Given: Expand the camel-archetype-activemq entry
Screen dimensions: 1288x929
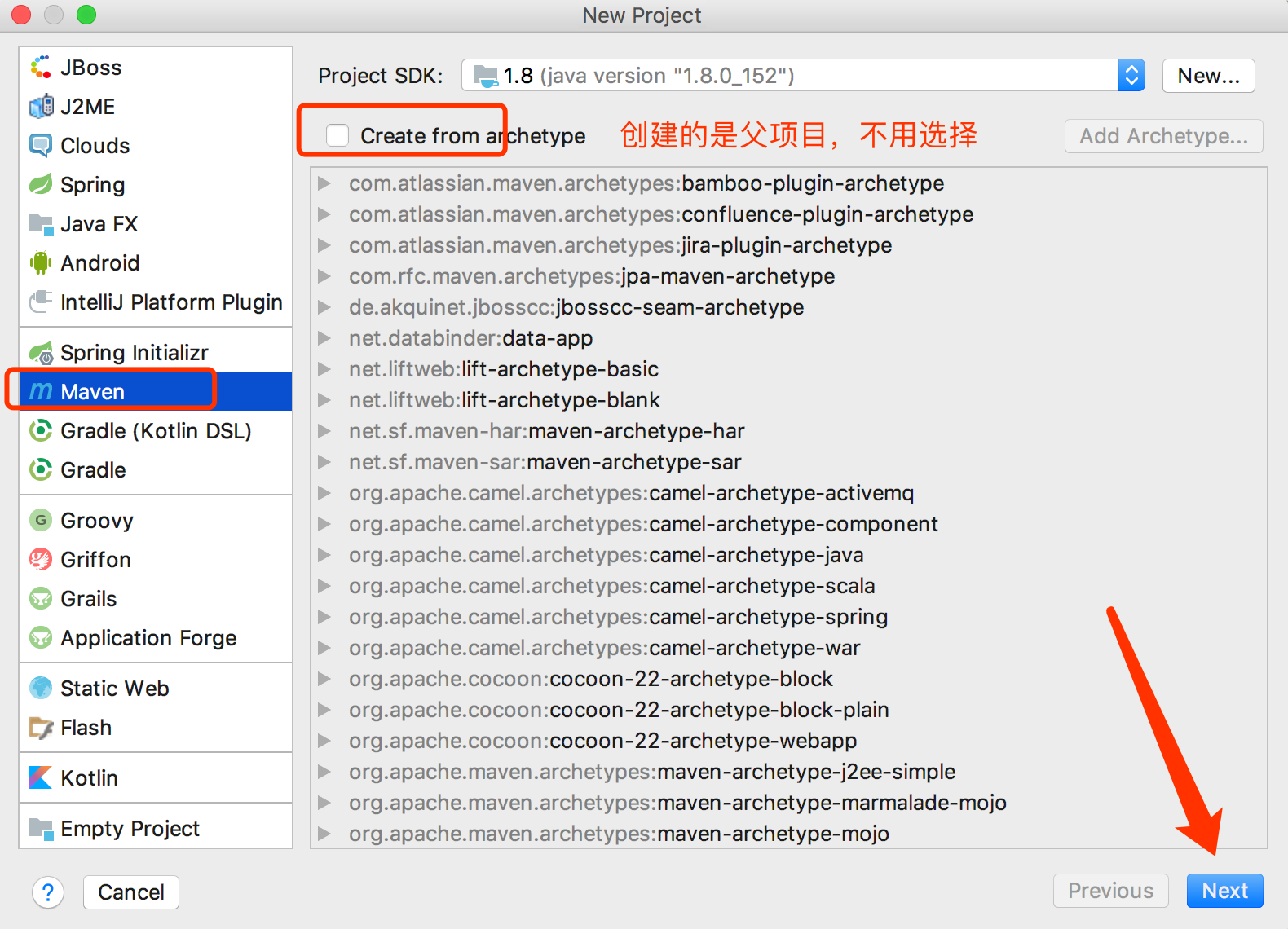Looking at the screenshot, I should [324, 493].
